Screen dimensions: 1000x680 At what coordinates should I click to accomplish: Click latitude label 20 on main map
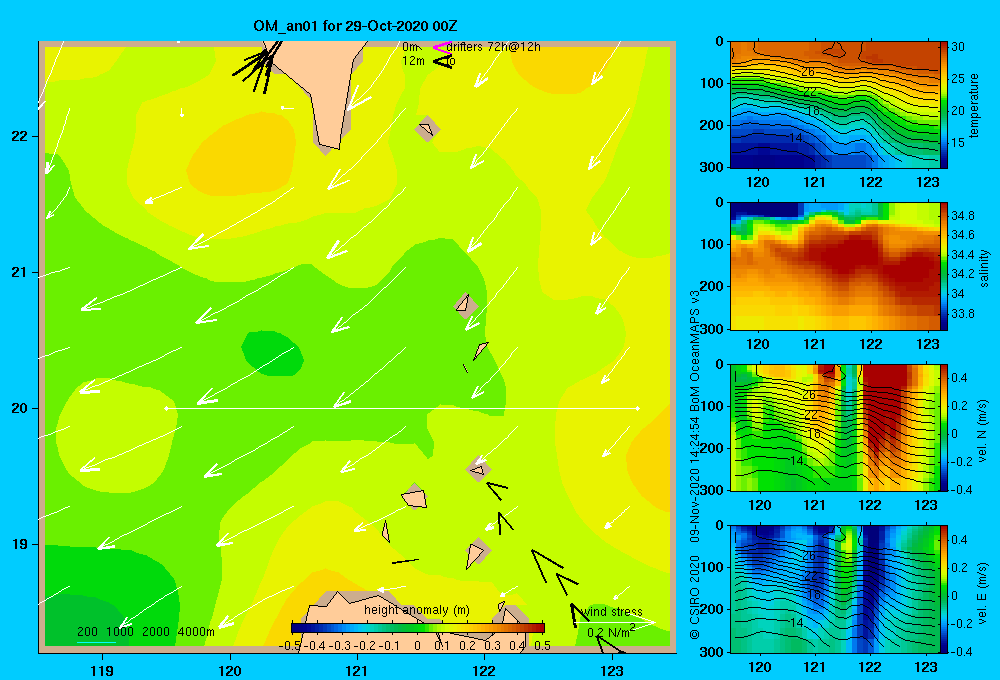19,408
